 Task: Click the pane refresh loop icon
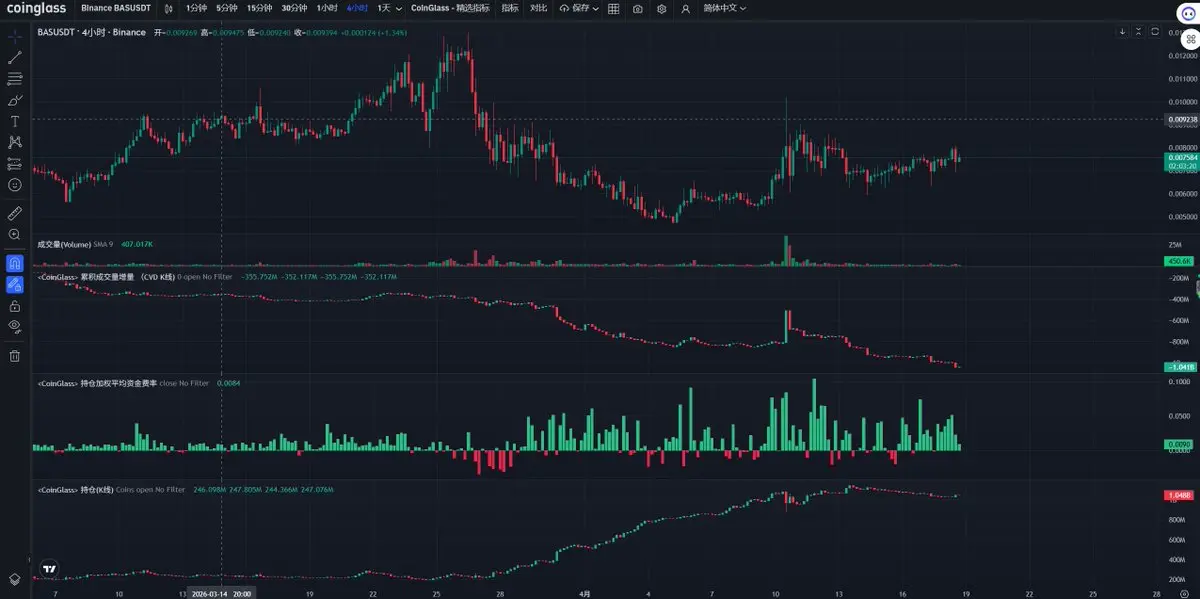[x=1154, y=32]
